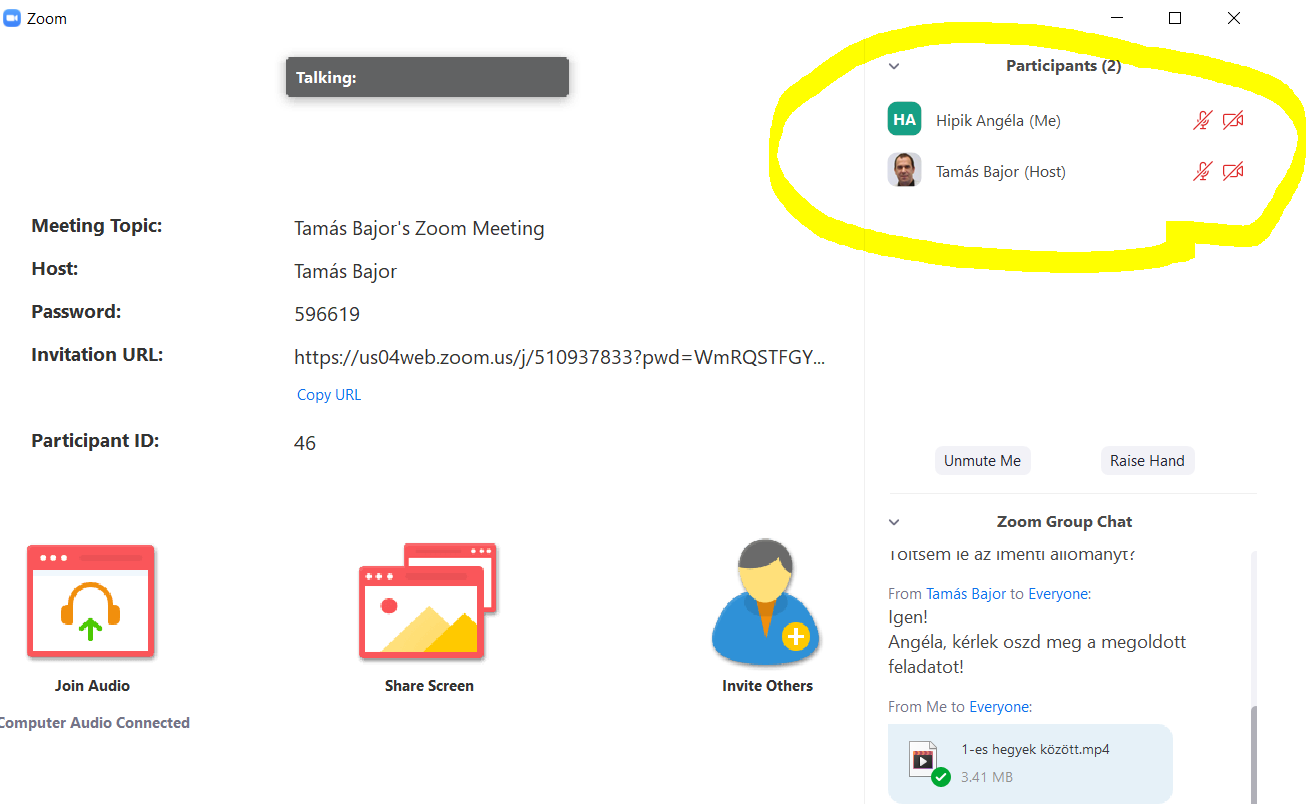
Task: Click the camera-off icon for Tamás Bajor
Action: (1233, 172)
